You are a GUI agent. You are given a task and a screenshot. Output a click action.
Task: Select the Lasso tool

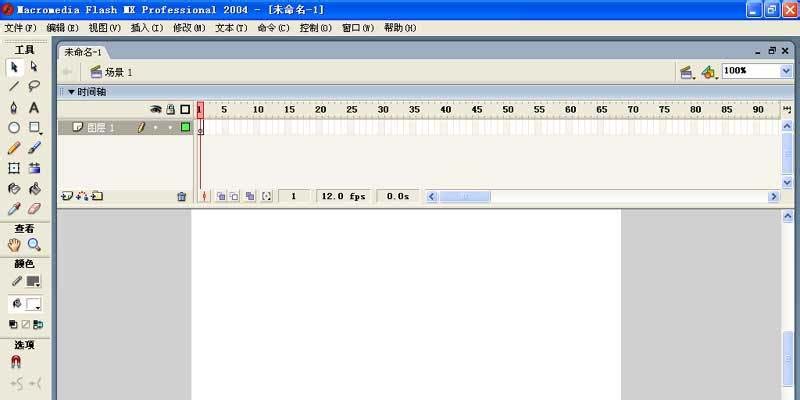tap(34, 87)
